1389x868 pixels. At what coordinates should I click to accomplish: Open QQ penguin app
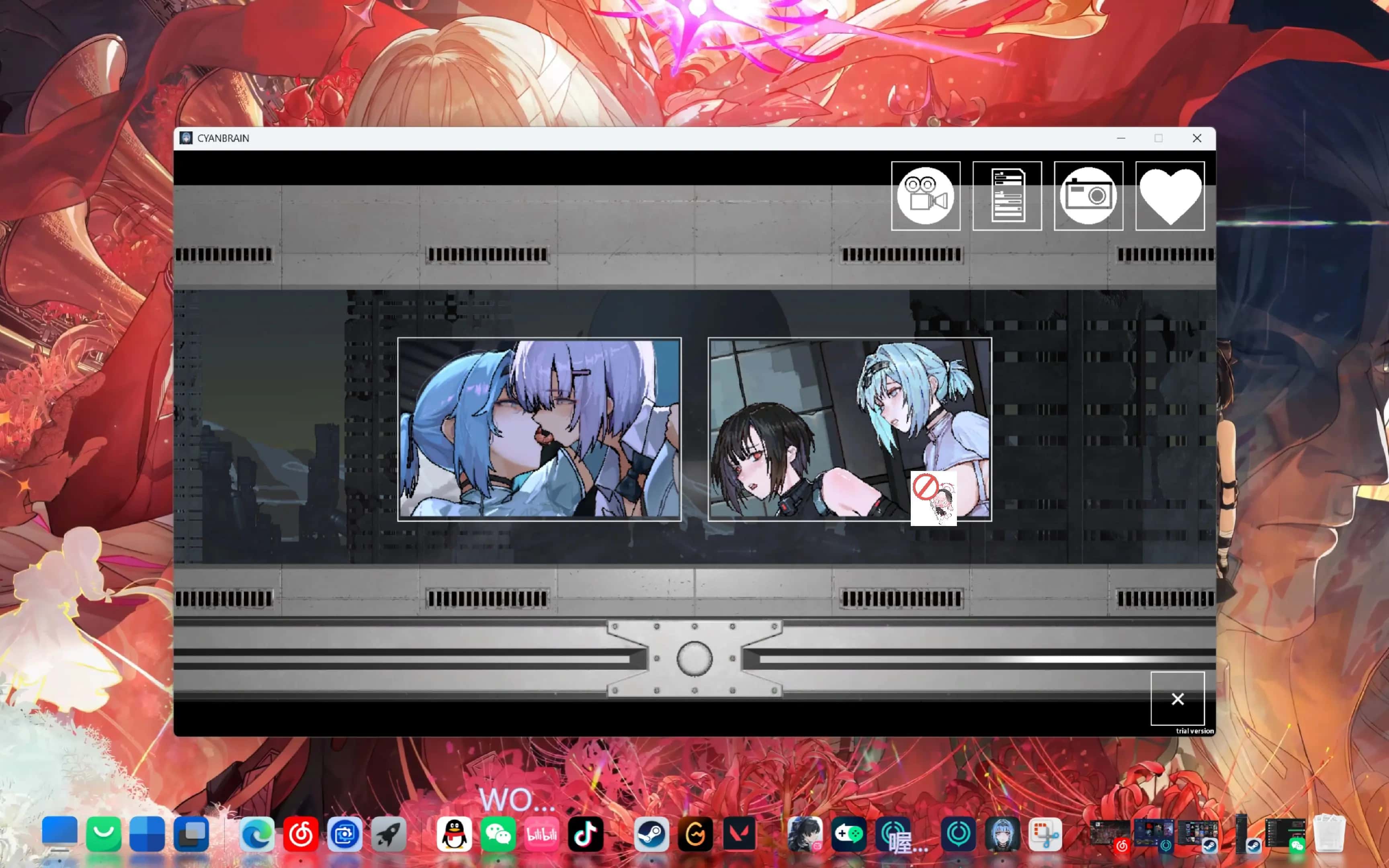pyautogui.click(x=454, y=833)
